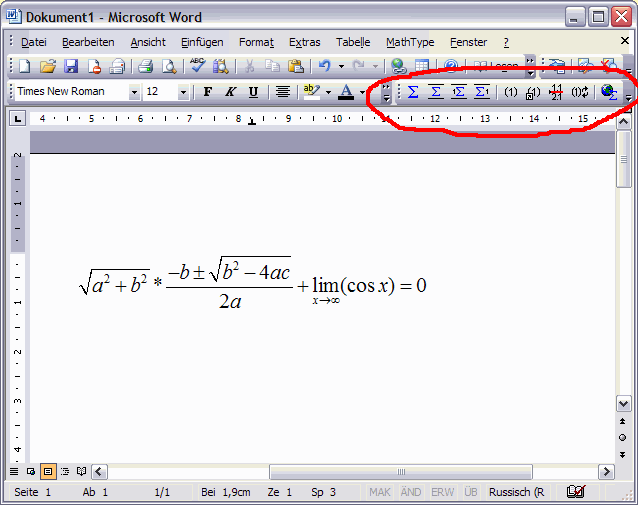
Task: Insert a right-numbered display equation
Action: click(x=482, y=92)
